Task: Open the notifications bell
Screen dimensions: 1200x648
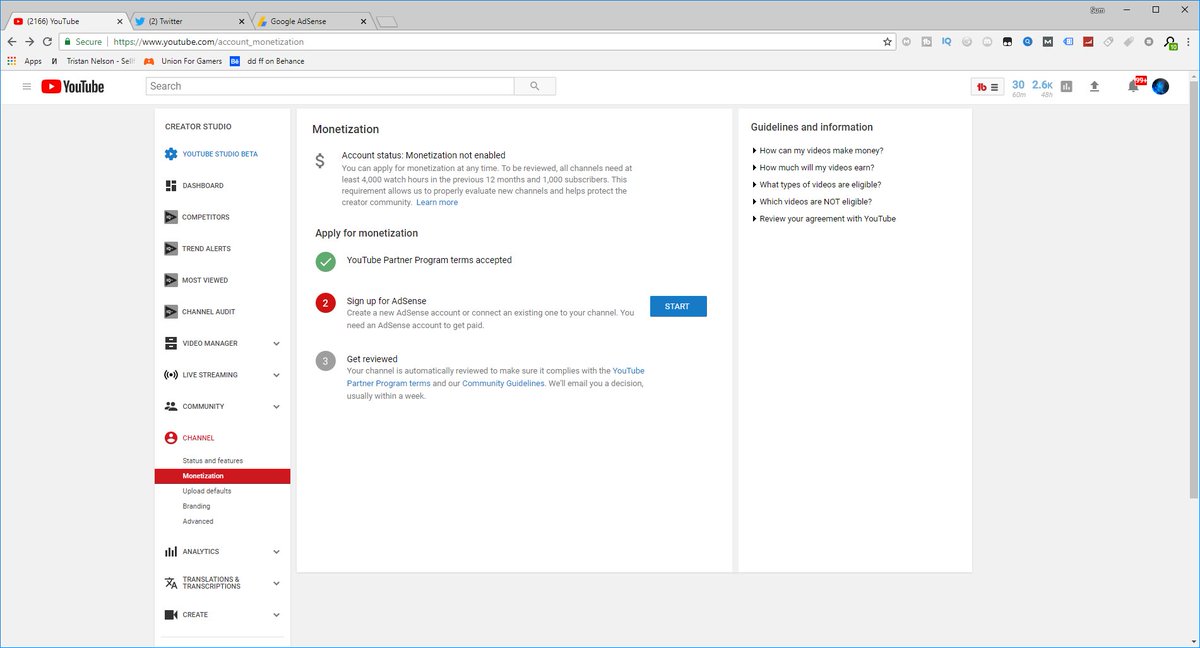Action: pos(1133,86)
